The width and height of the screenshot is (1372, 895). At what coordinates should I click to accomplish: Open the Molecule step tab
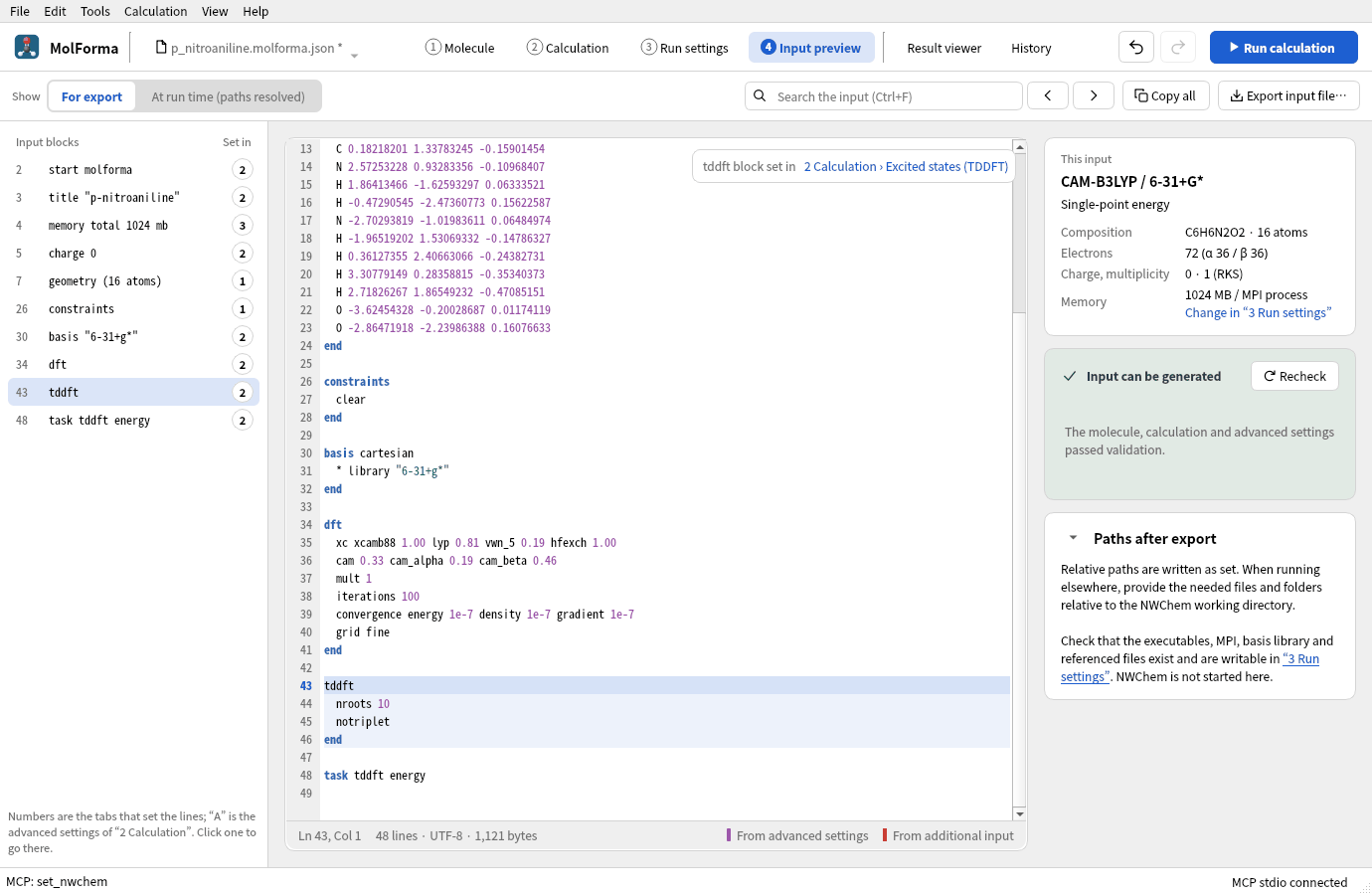pos(459,48)
